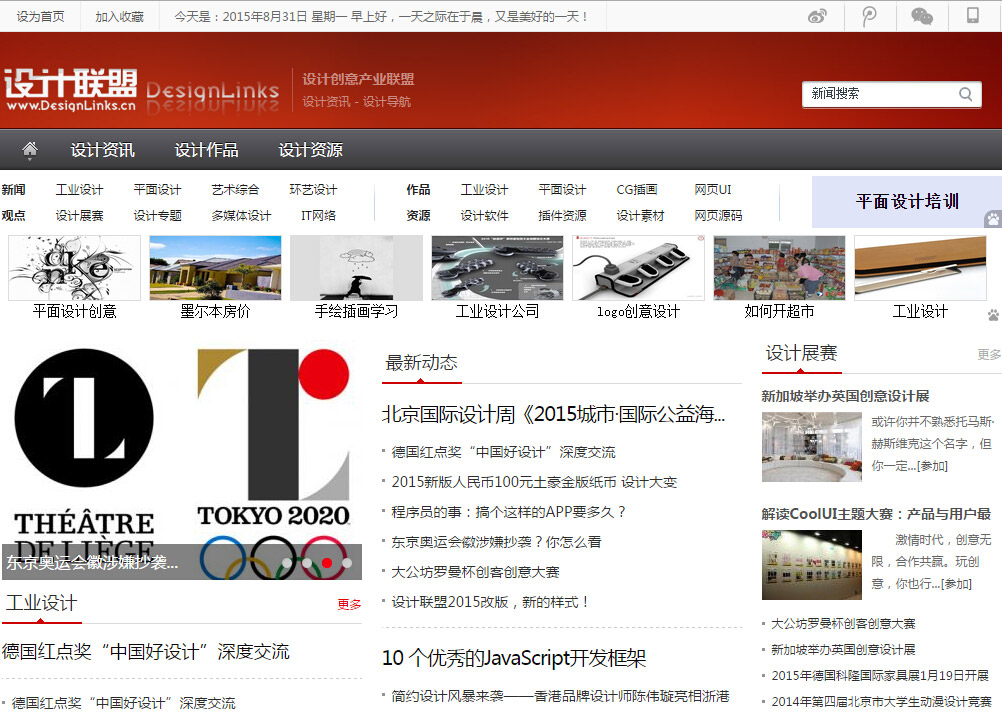Click the 工业设计 section heading
Screen dimensions: 1002x713
pyautogui.click(x=42, y=603)
